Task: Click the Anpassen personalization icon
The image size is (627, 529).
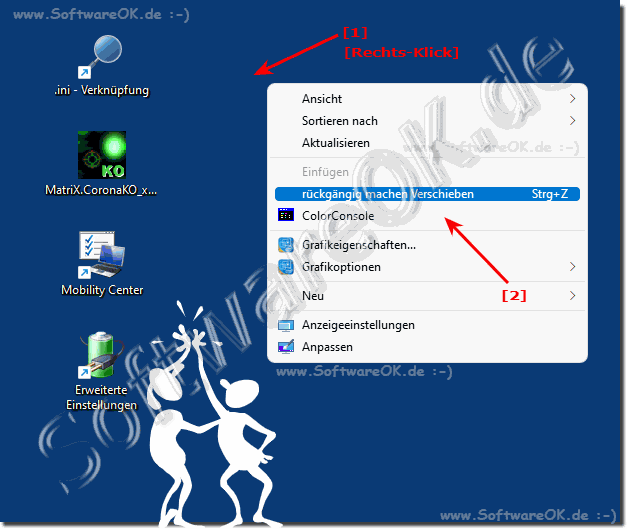Action: point(286,347)
